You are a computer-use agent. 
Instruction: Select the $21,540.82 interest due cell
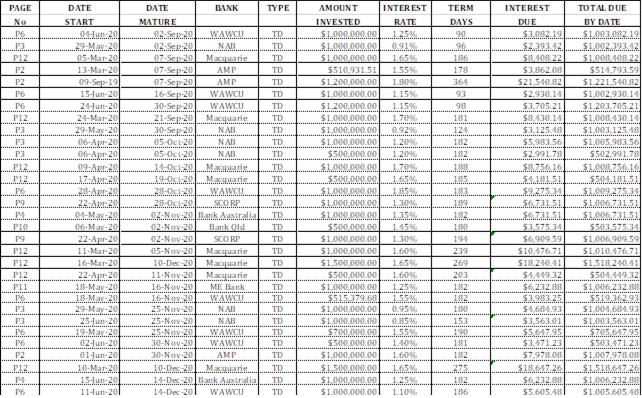pyautogui.click(x=527, y=82)
